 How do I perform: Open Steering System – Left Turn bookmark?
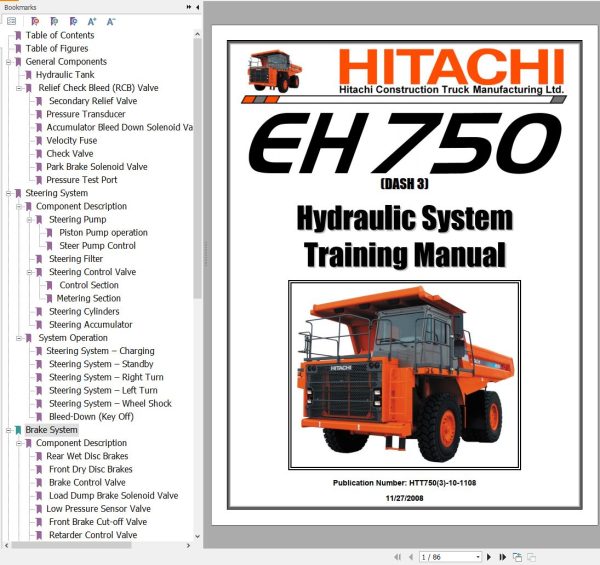[x=103, y=390]
